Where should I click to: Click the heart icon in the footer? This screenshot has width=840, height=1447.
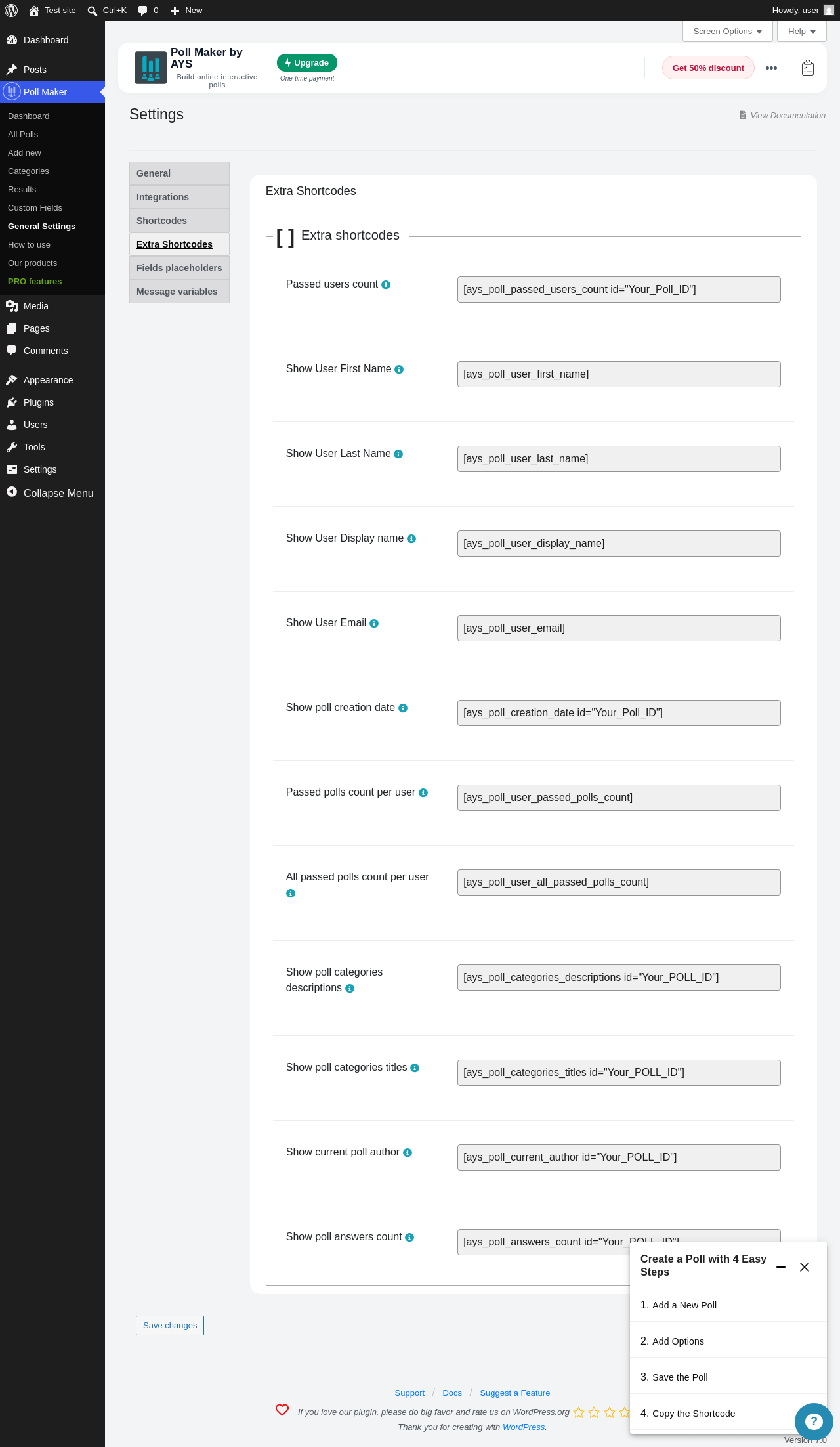(282, 1410)
